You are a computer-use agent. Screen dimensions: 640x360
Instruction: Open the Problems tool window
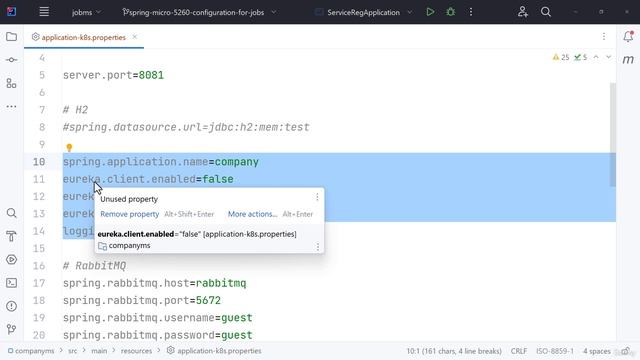(x=11, y=306)
